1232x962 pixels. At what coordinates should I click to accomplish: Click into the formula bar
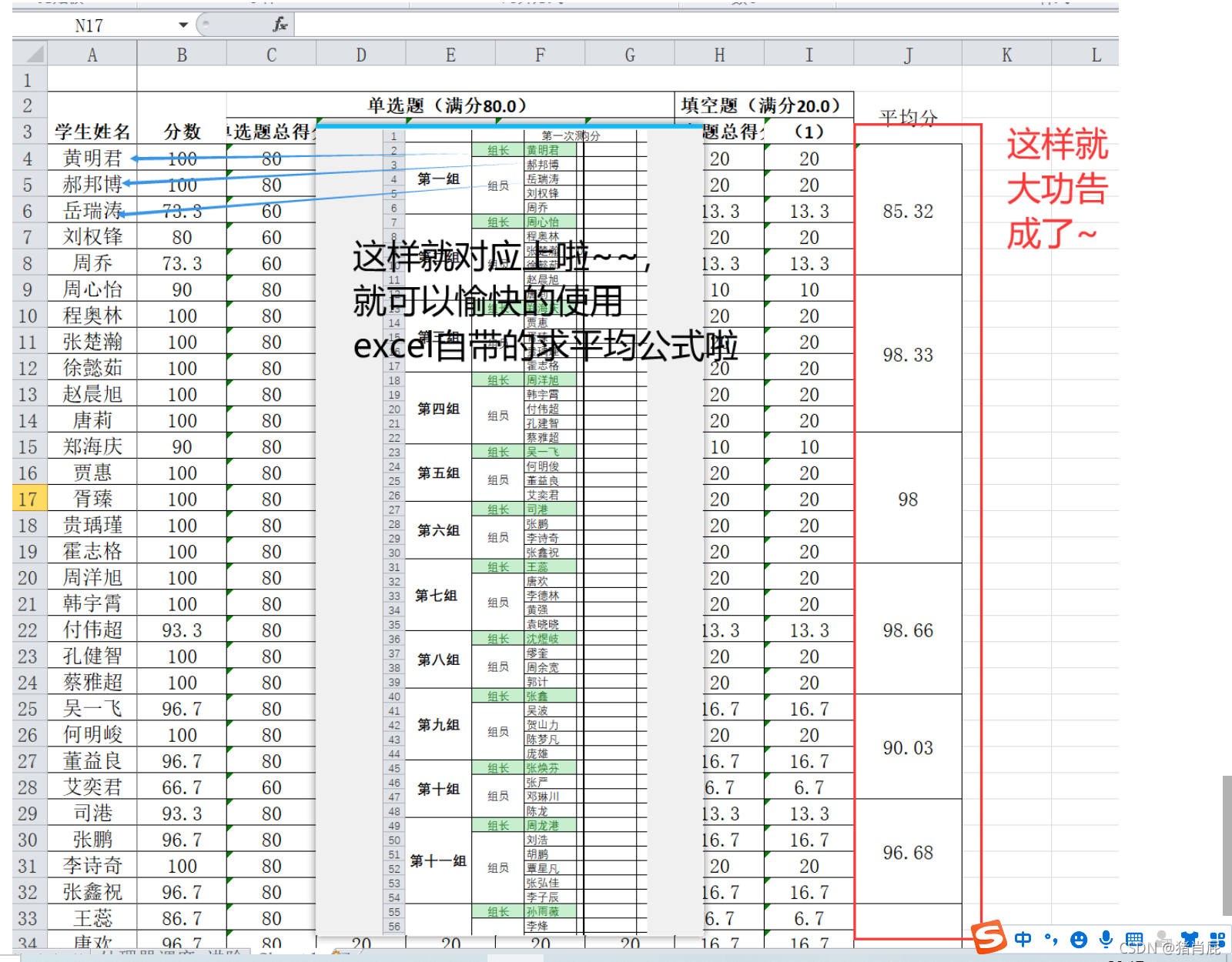click(x=706, y=25)
